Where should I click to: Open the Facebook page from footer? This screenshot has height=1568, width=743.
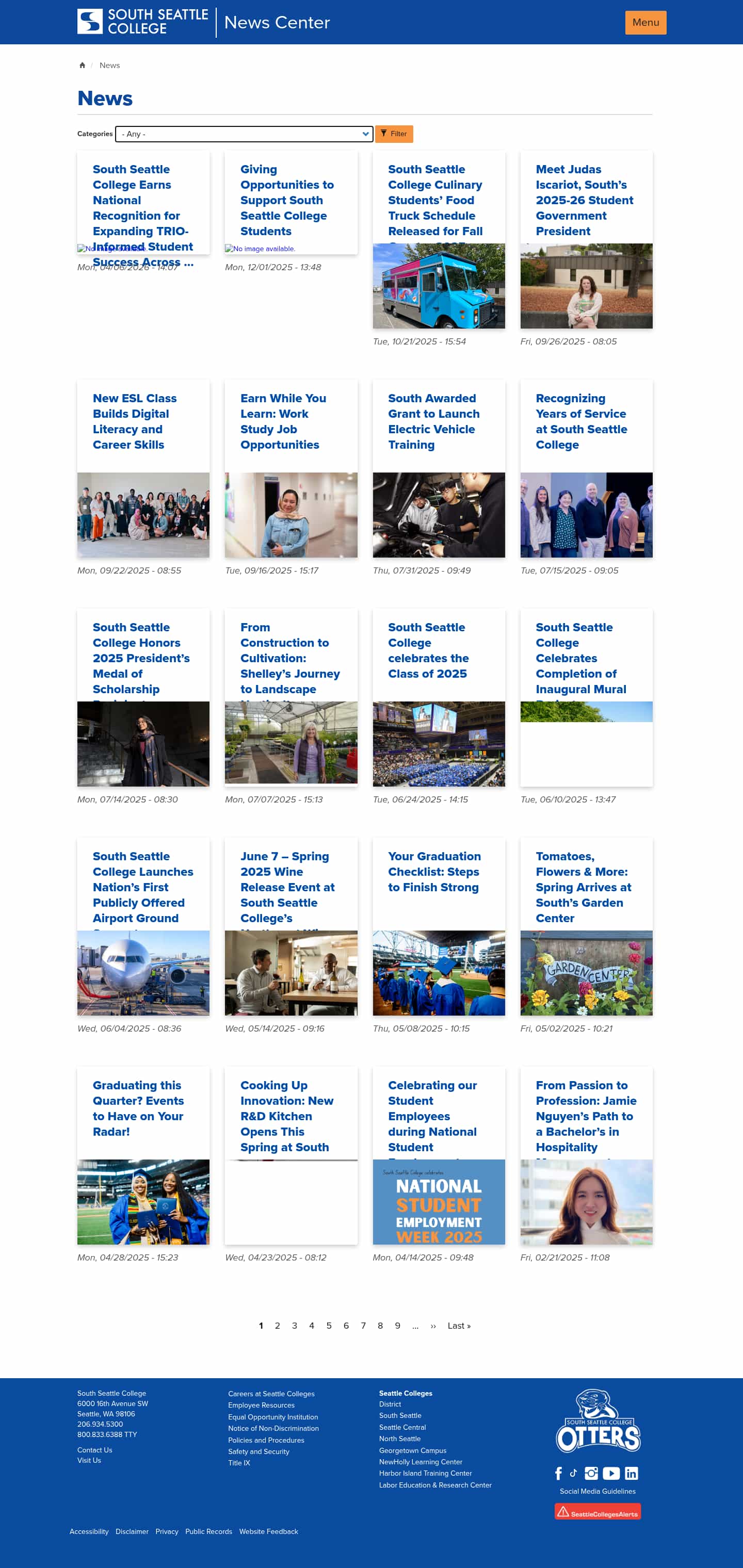558,1473
